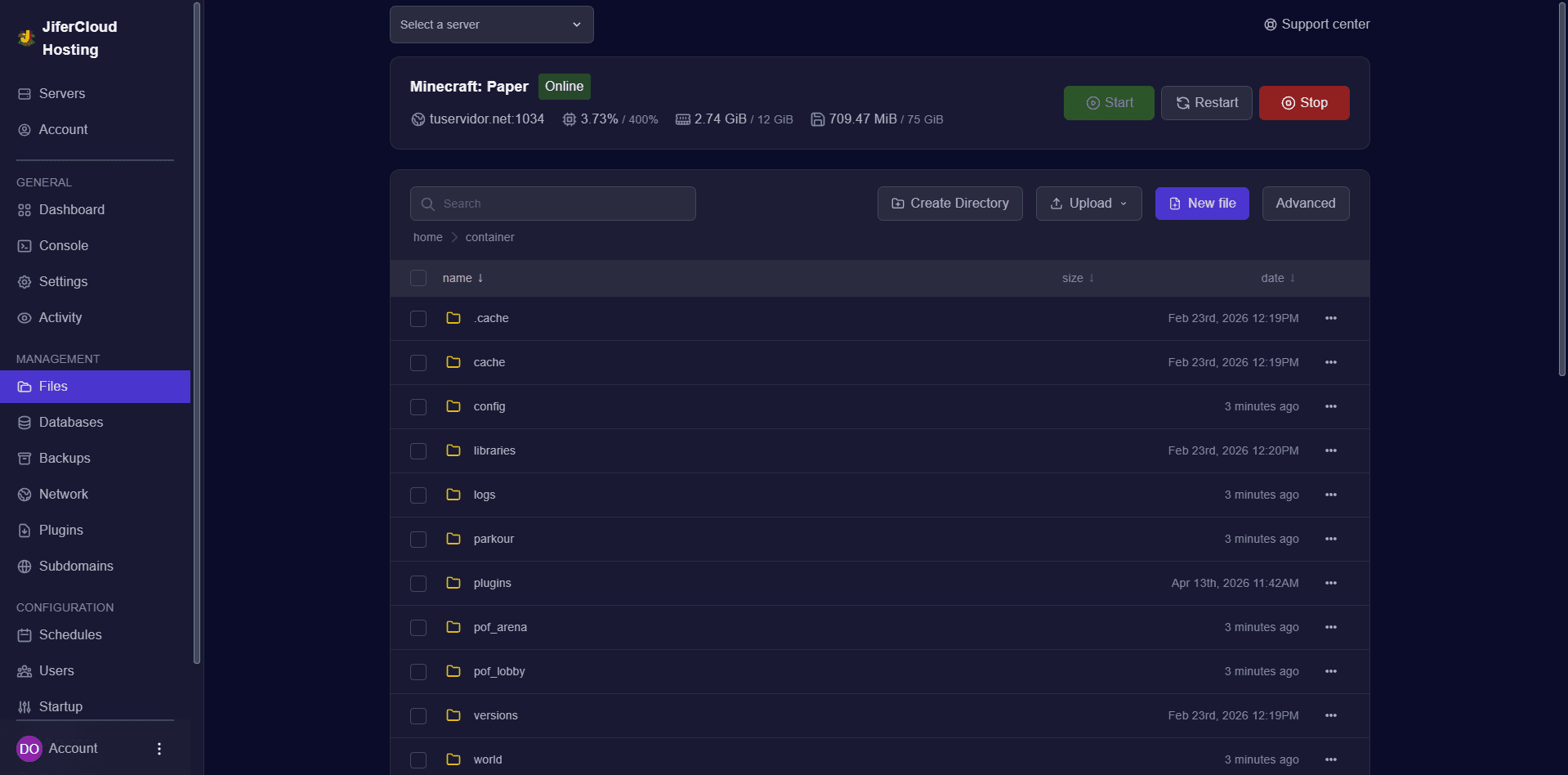
Task: Check the plugins folder checkbox
Action: tap(418, 583)
